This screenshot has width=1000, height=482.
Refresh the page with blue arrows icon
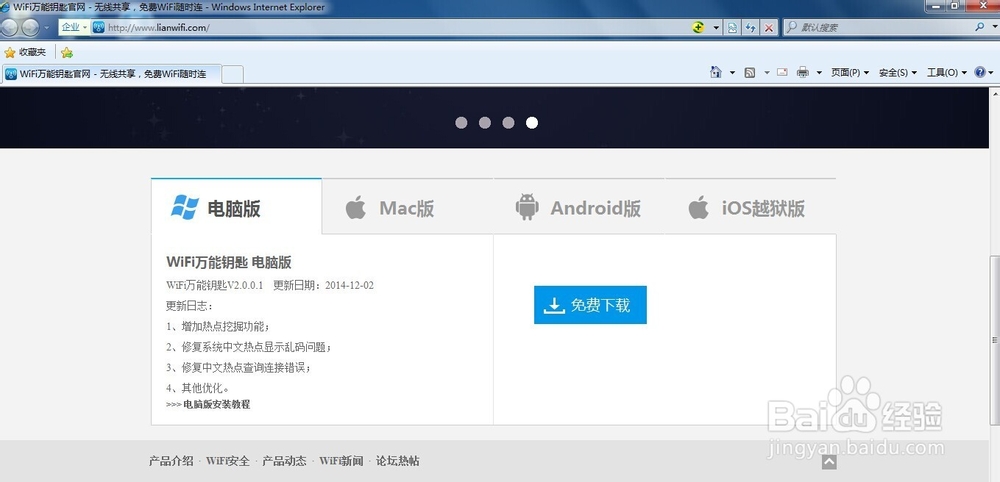[x=751, y=27]
